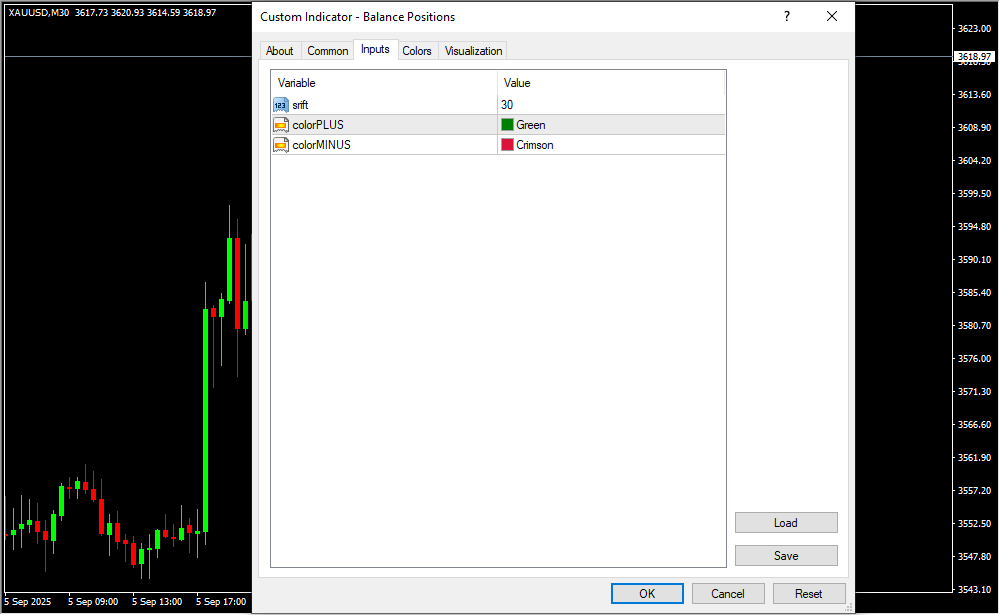Click the Crimson color swatch for colorMINUS
The height and width of the screenshot is (615, 1000).
pos(507,145)
